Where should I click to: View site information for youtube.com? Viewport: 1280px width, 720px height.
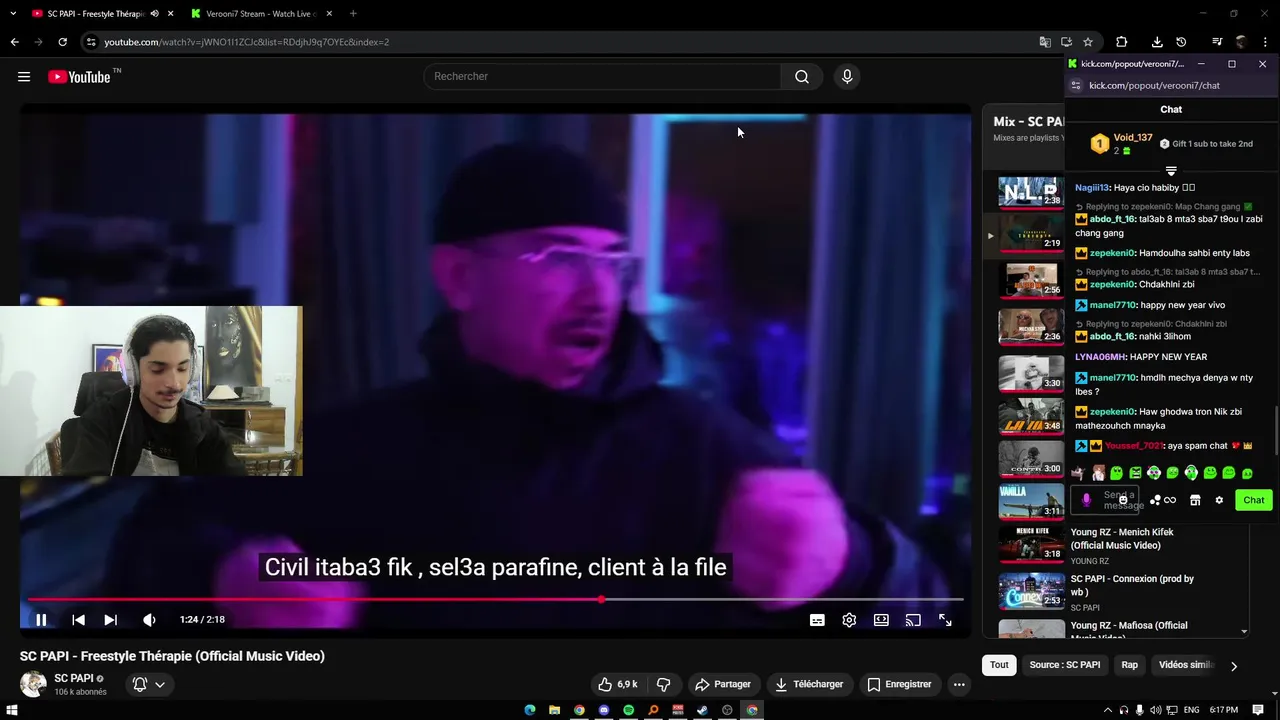point(91,42)
